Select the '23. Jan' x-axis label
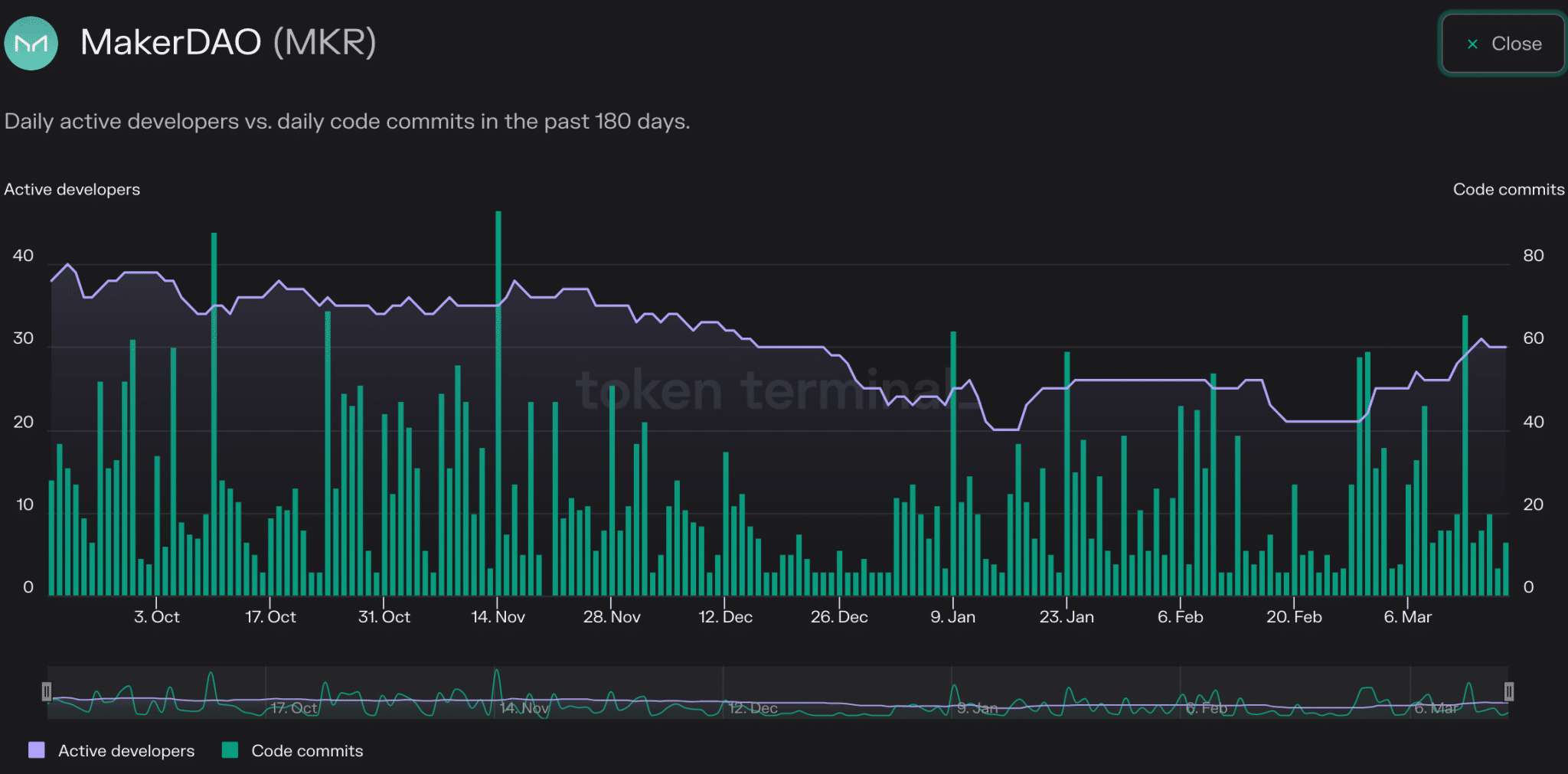 coord(1067,617)
